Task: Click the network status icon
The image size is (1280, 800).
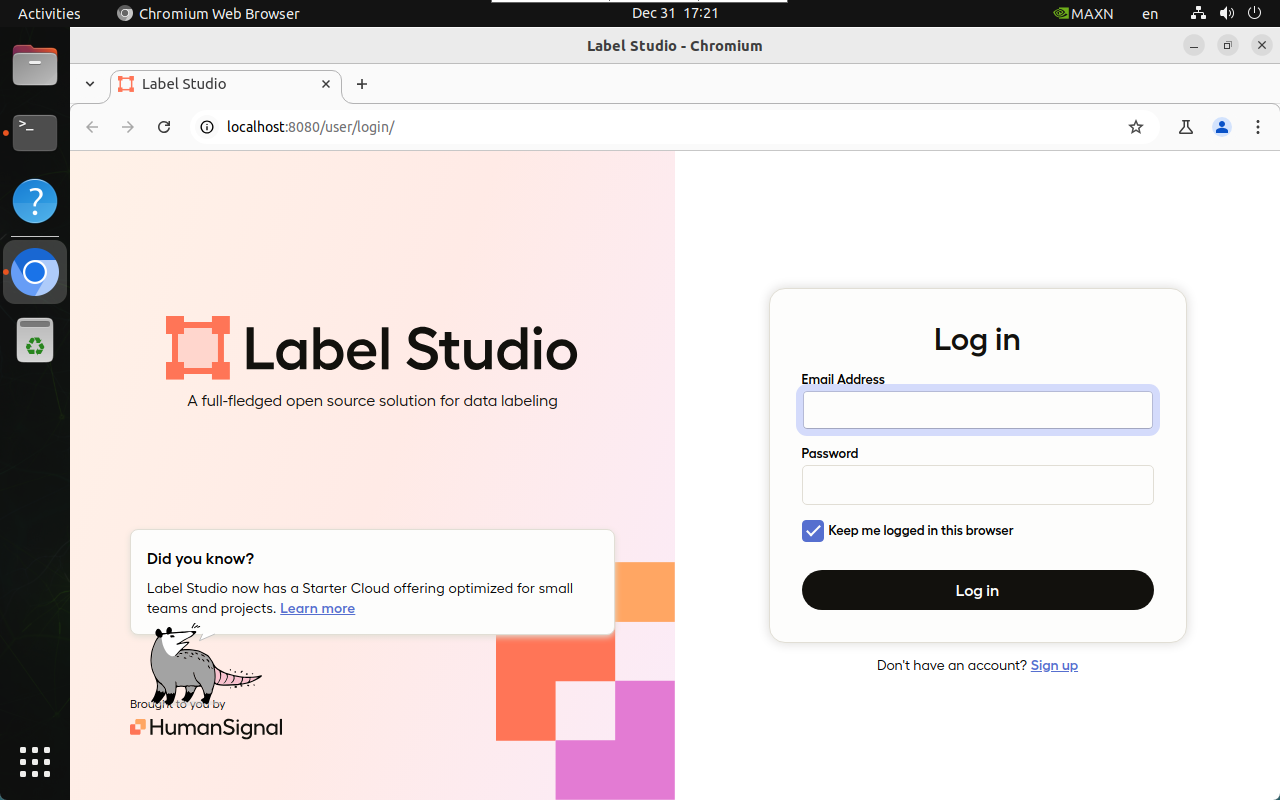Action: click(1199, 14)
